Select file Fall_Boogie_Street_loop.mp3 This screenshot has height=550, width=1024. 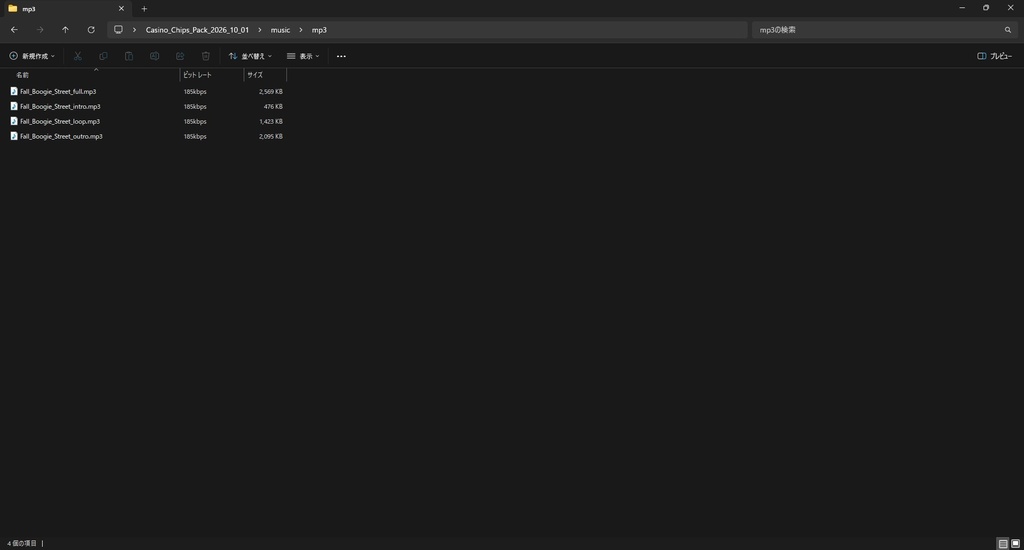click(60, 121)
